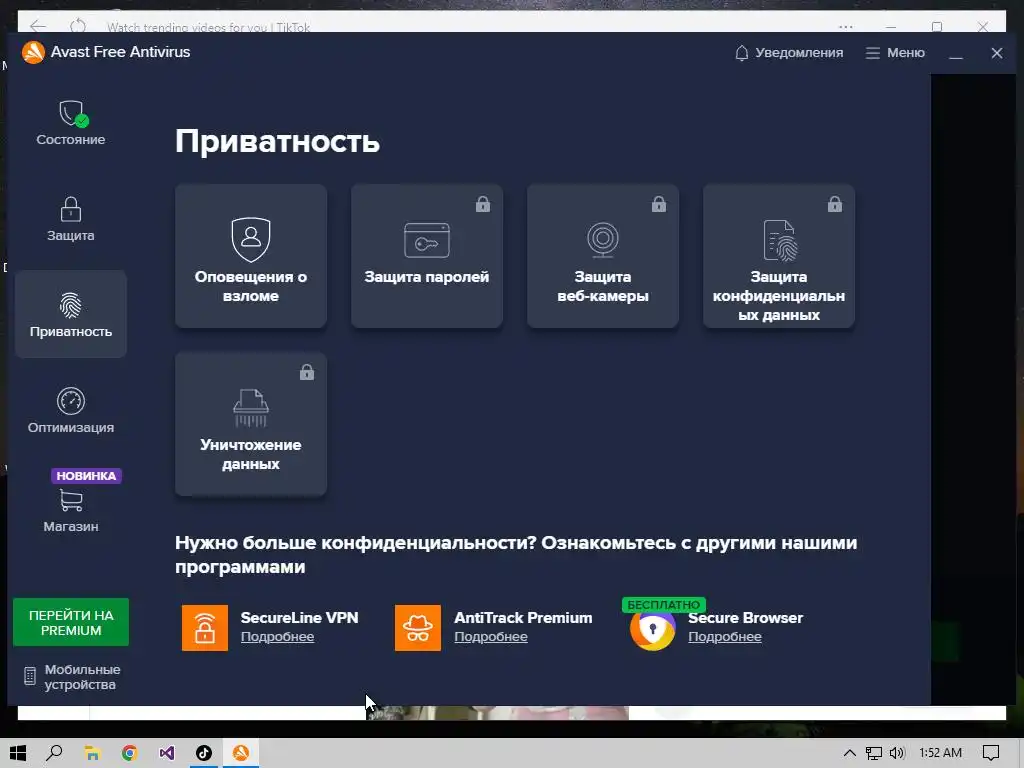This screenshot has width=1024, height=768.
Task: Open Windows Action Center notifications
Action: tap(991, 753)
